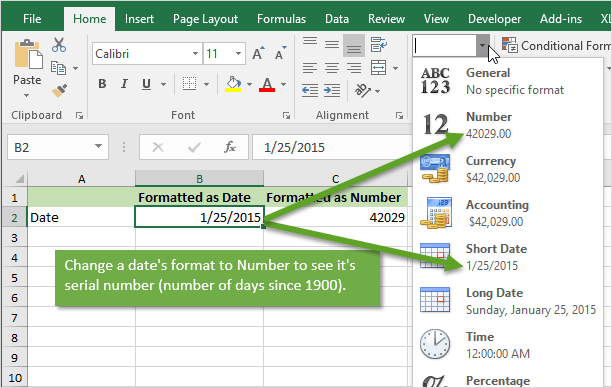The image size is (612, 388).
Task: Decrease indent
Action: [x=310, y=91]
